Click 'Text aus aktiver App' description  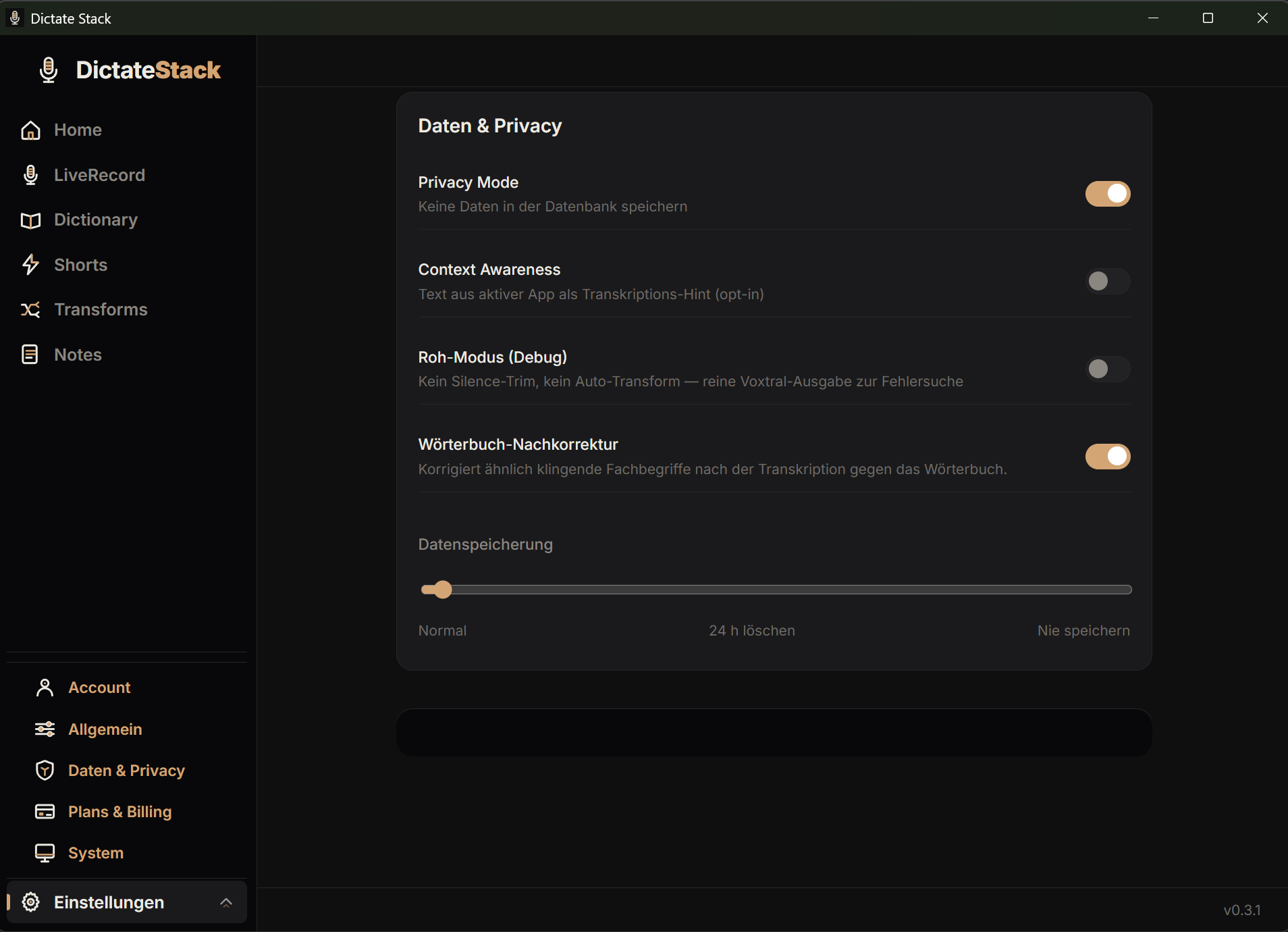[591, 294]
